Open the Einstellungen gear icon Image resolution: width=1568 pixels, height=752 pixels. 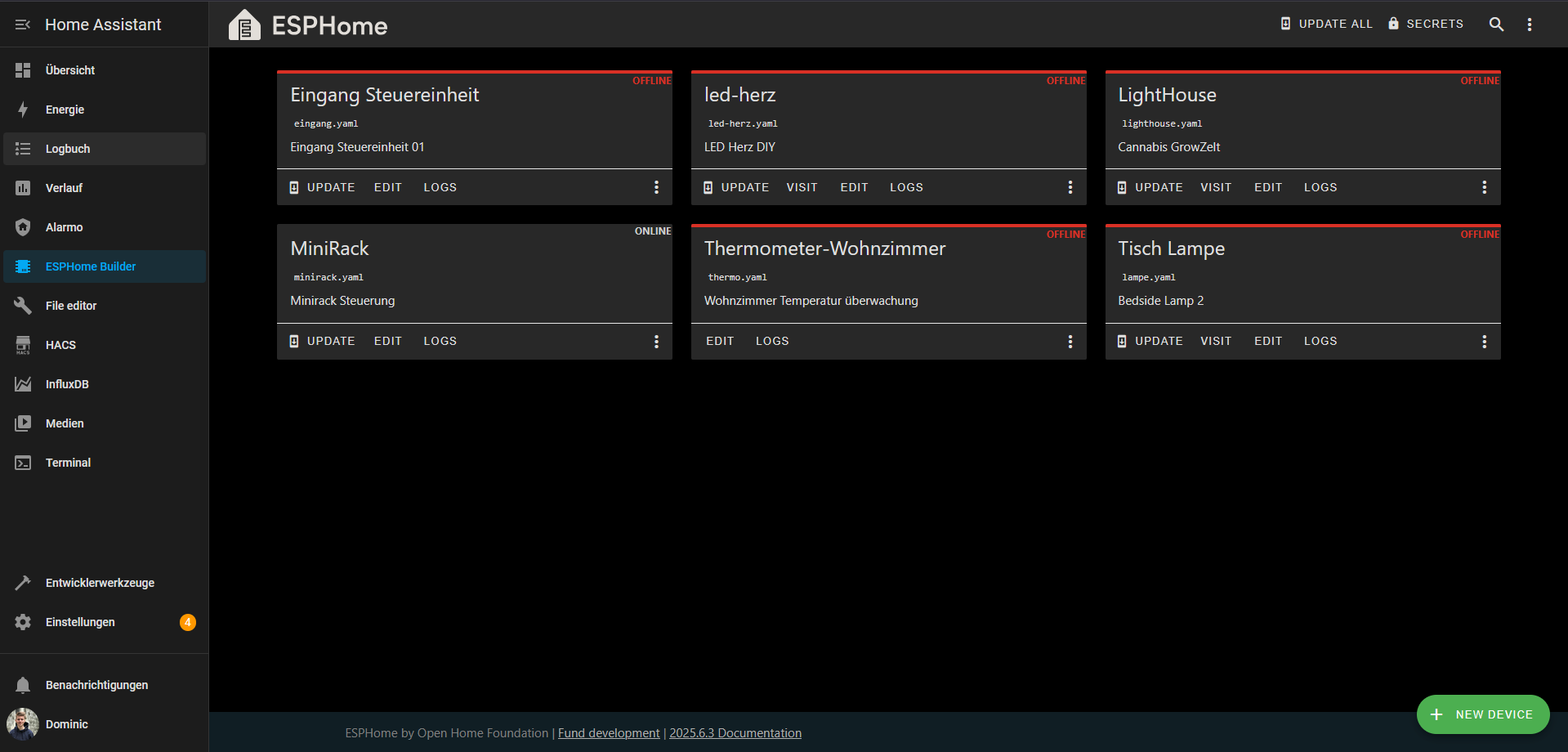[x=23, y=622]
